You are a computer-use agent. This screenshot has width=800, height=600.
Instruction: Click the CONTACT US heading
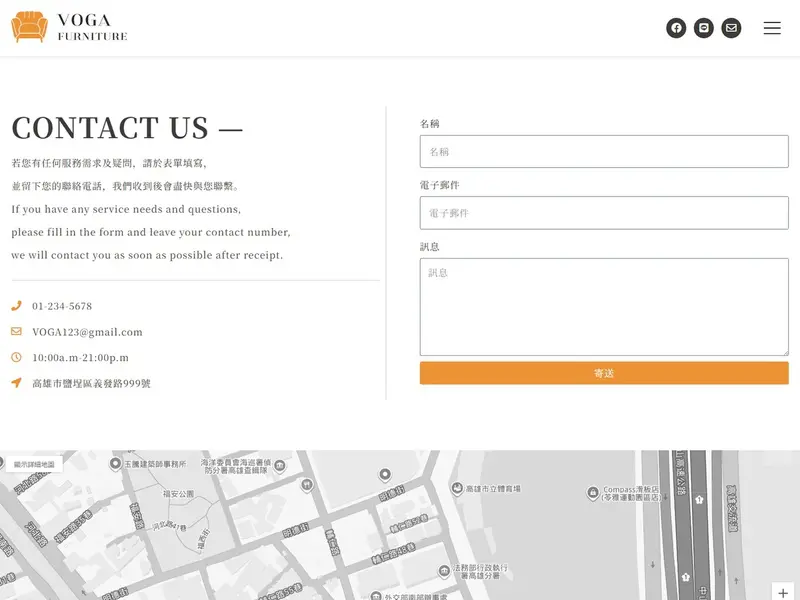(127, 128)
